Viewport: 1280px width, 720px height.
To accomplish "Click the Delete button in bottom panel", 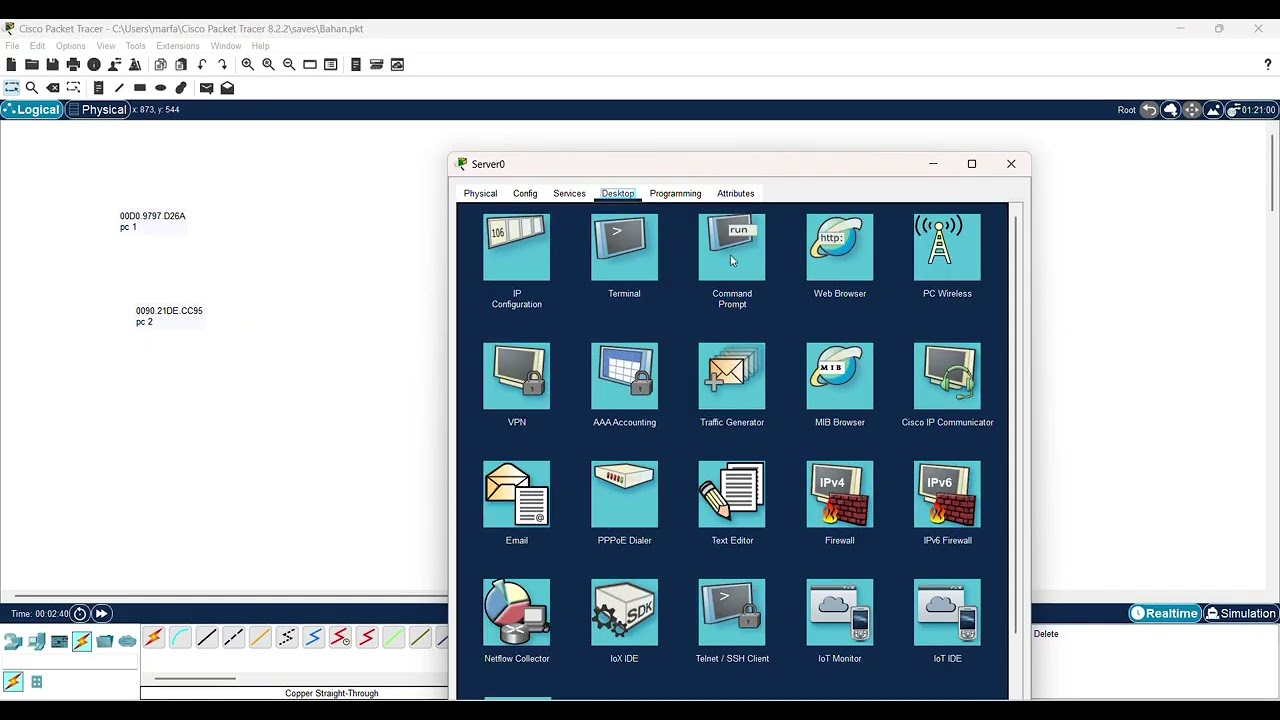I will 1046,634.
